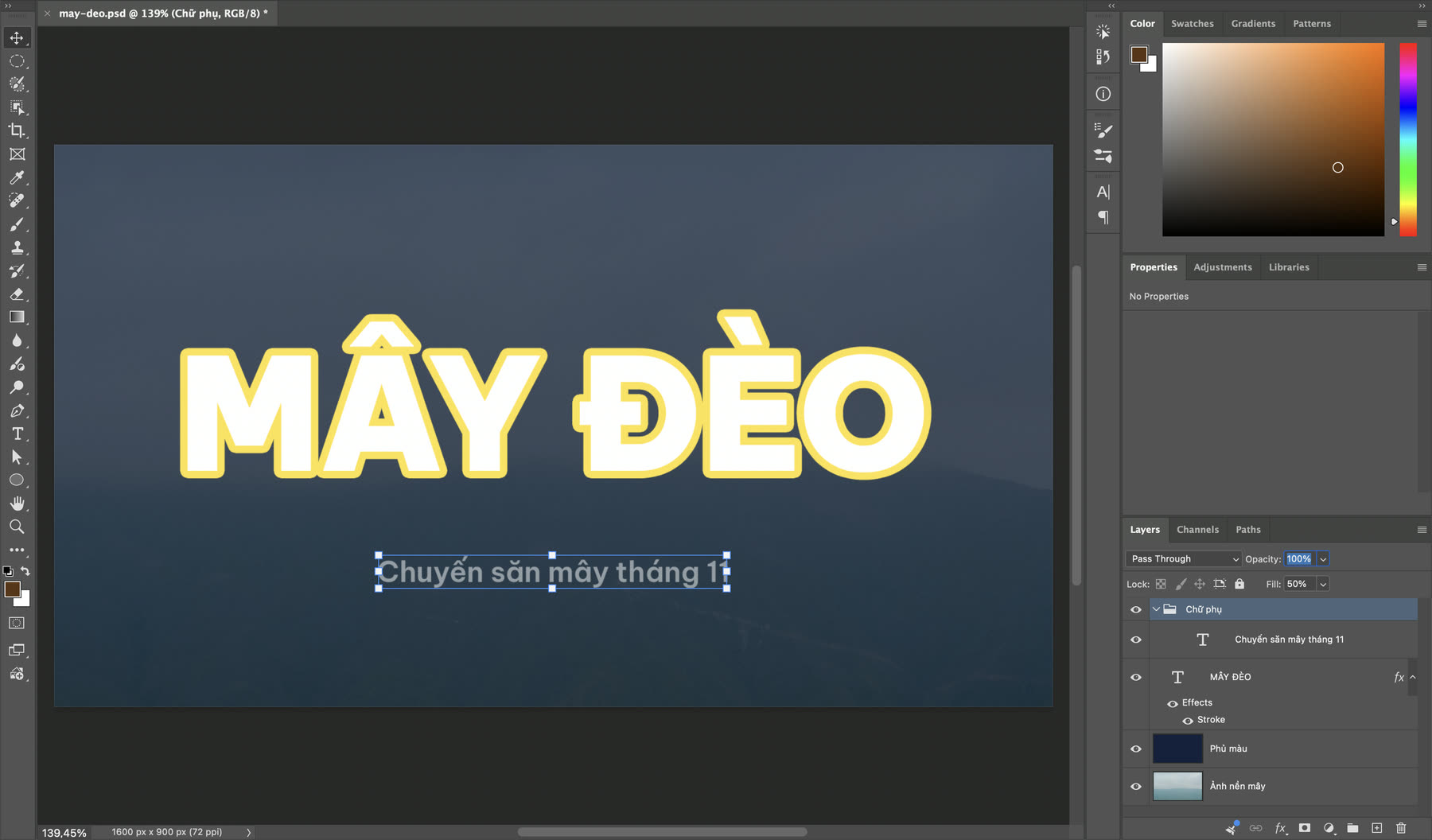Select the Horizontal Type tool
Viewport: 1432px width, 840px height.
(x=17, y=434)
